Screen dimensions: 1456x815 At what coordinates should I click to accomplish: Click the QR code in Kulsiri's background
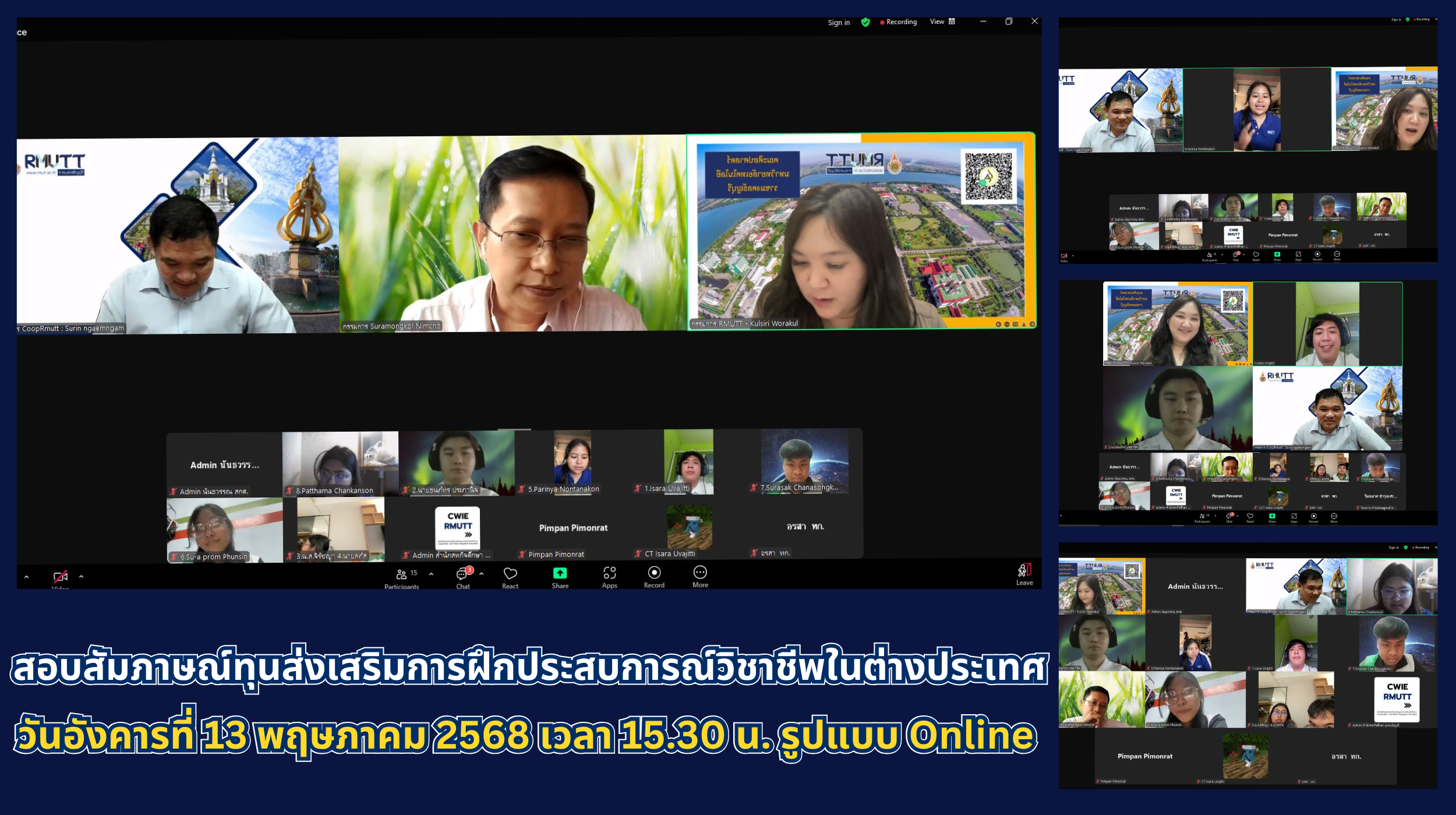click(x=989, y=177)
